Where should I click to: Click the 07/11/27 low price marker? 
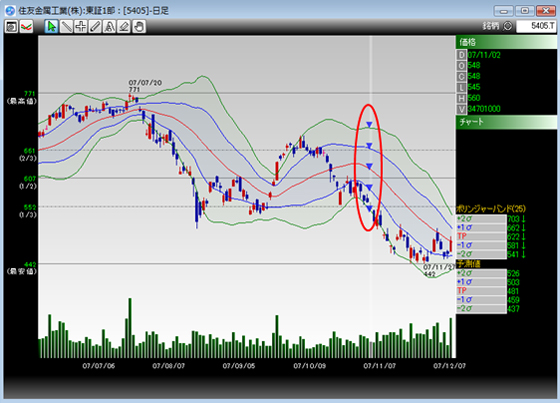[x=439, y=270]
